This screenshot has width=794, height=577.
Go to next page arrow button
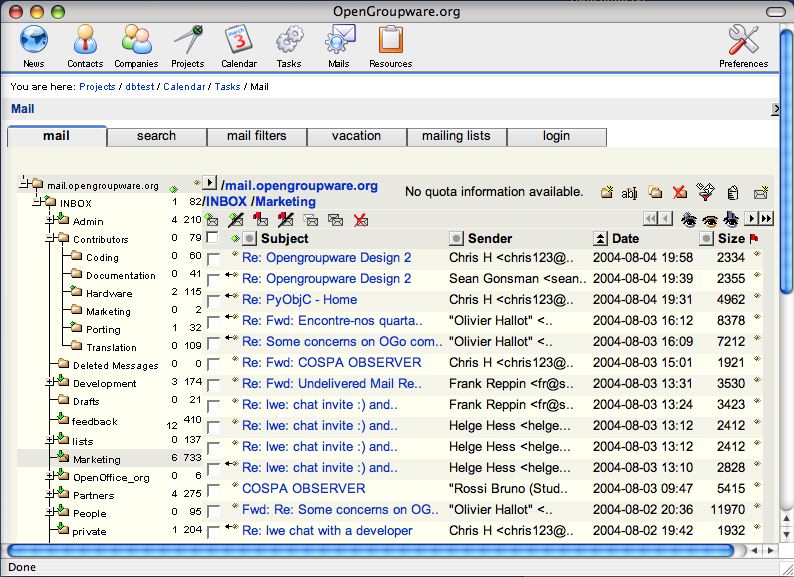752,219
